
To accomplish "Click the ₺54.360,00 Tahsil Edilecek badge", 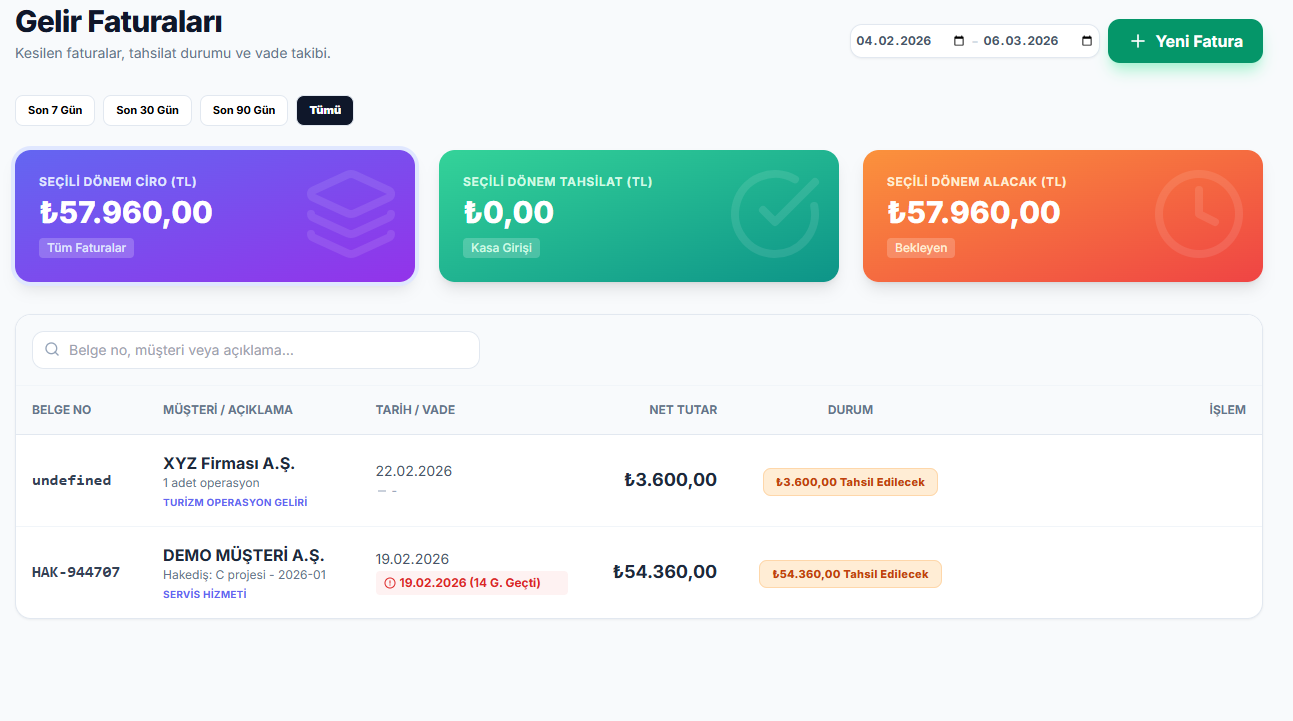I will coord(850,574).
